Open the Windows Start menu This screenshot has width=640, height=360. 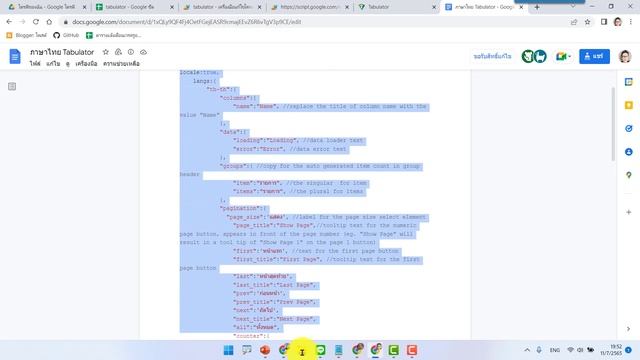point(229,350)
